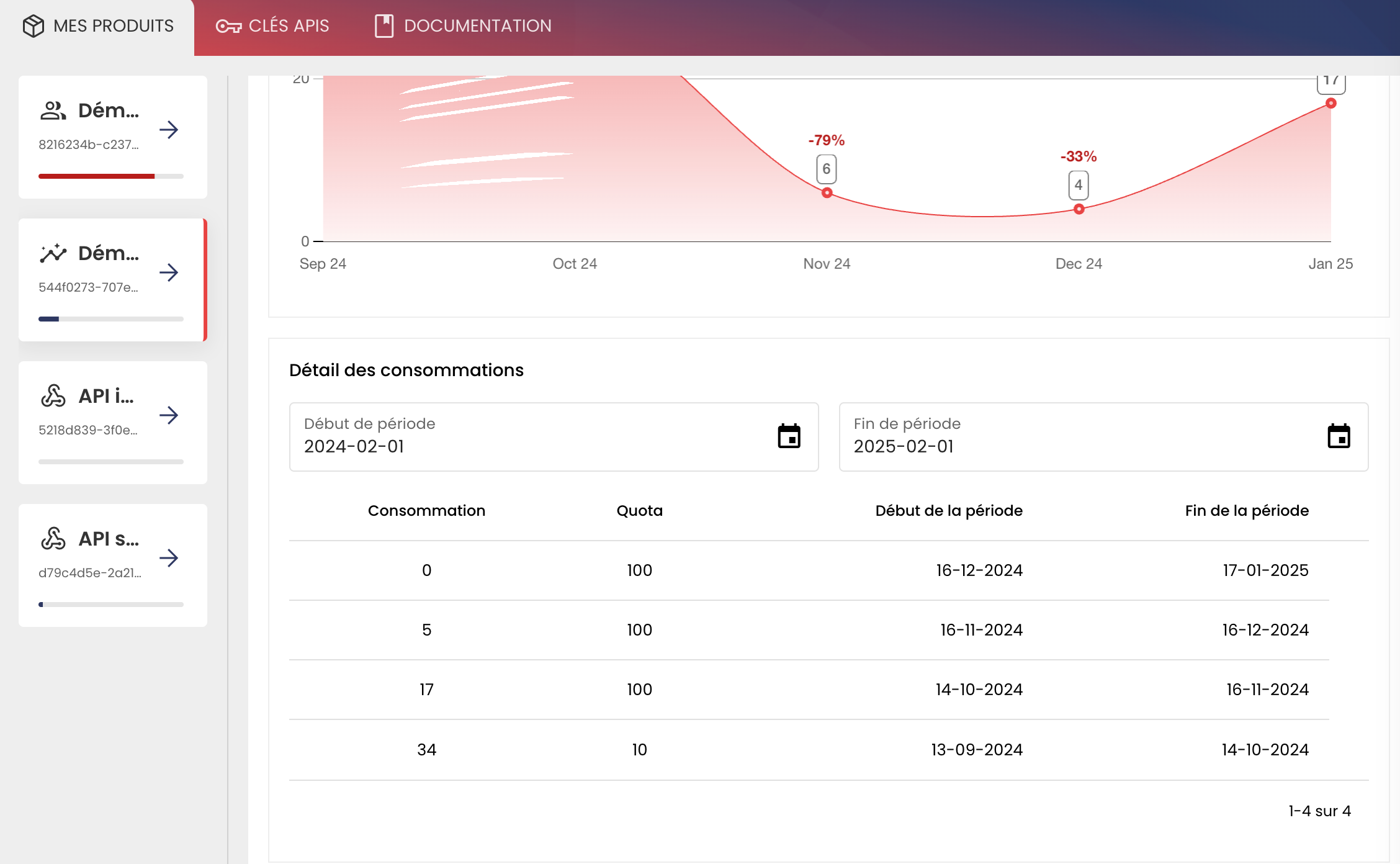This screenshot has height=864, width=1400.
Task: Click the product ID 544f0273-707e
Action: pos(88,287)
